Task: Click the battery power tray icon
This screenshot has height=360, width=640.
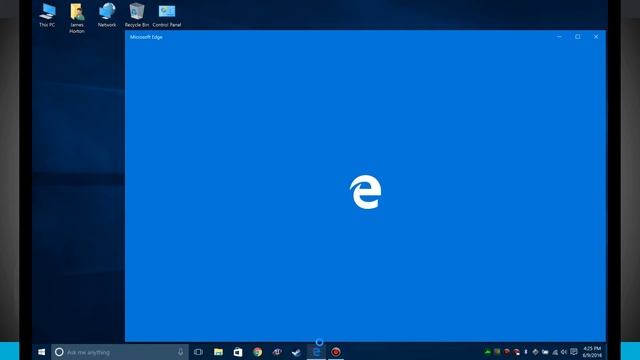Action: click(x=545, y=352)
